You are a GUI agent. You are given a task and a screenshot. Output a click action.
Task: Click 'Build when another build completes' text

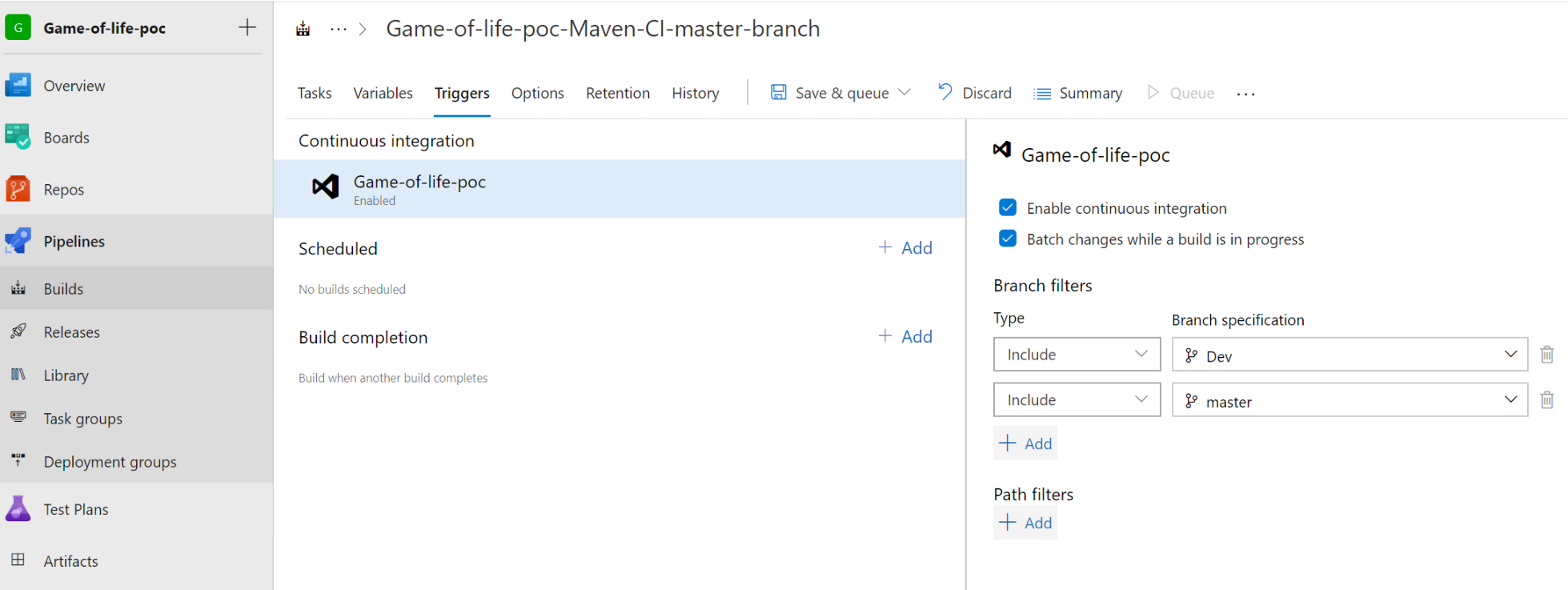pos(393,378)
